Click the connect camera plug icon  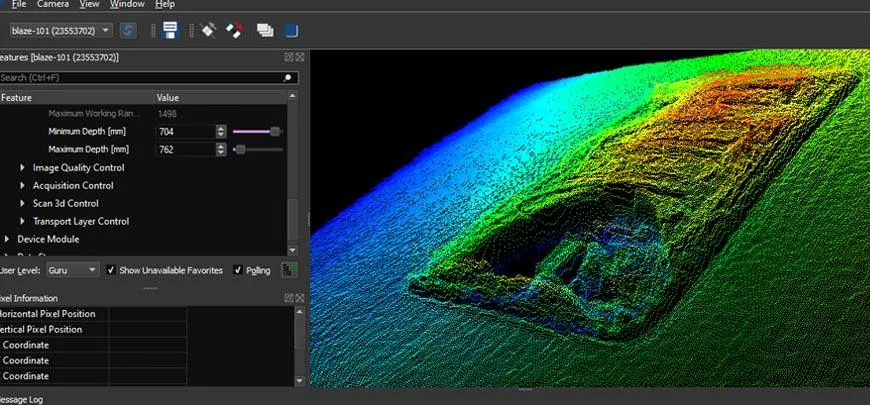pos(208,30)
